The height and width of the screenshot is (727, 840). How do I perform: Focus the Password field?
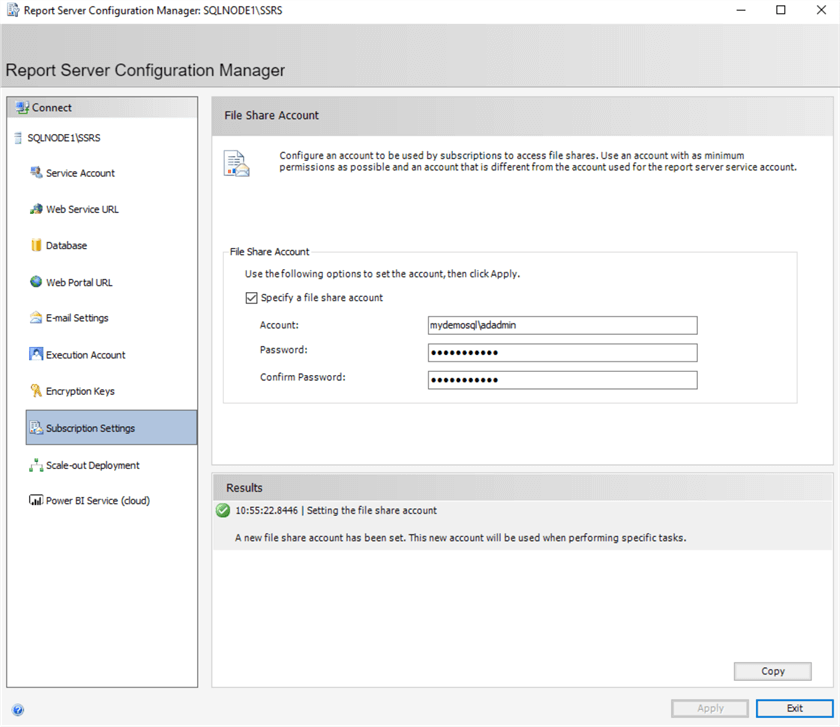pos(562,353)
